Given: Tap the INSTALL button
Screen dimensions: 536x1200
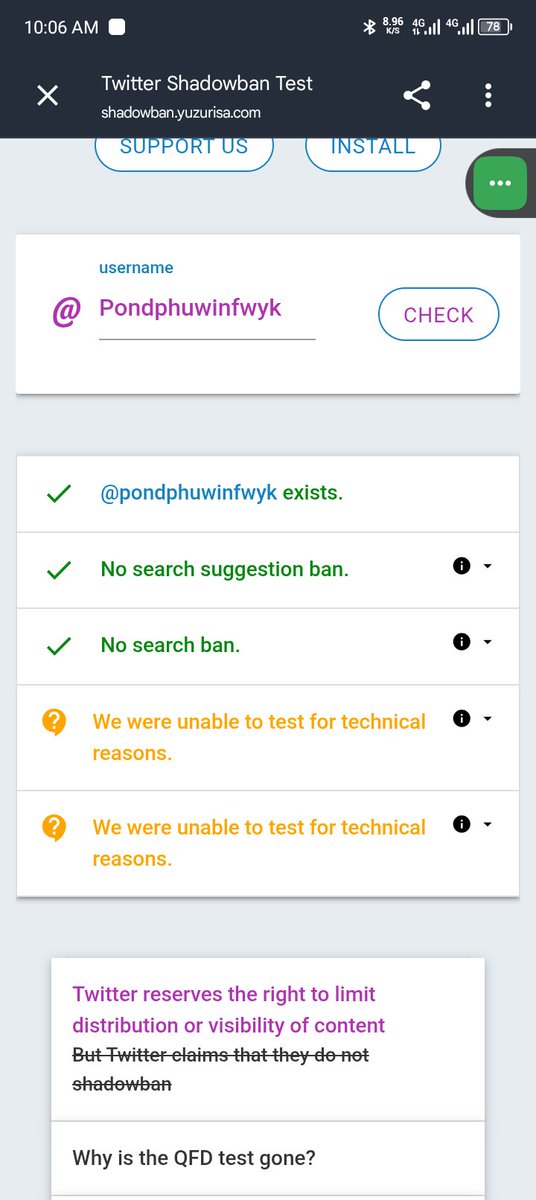Looking at the screenshot, I should (373, 150).
